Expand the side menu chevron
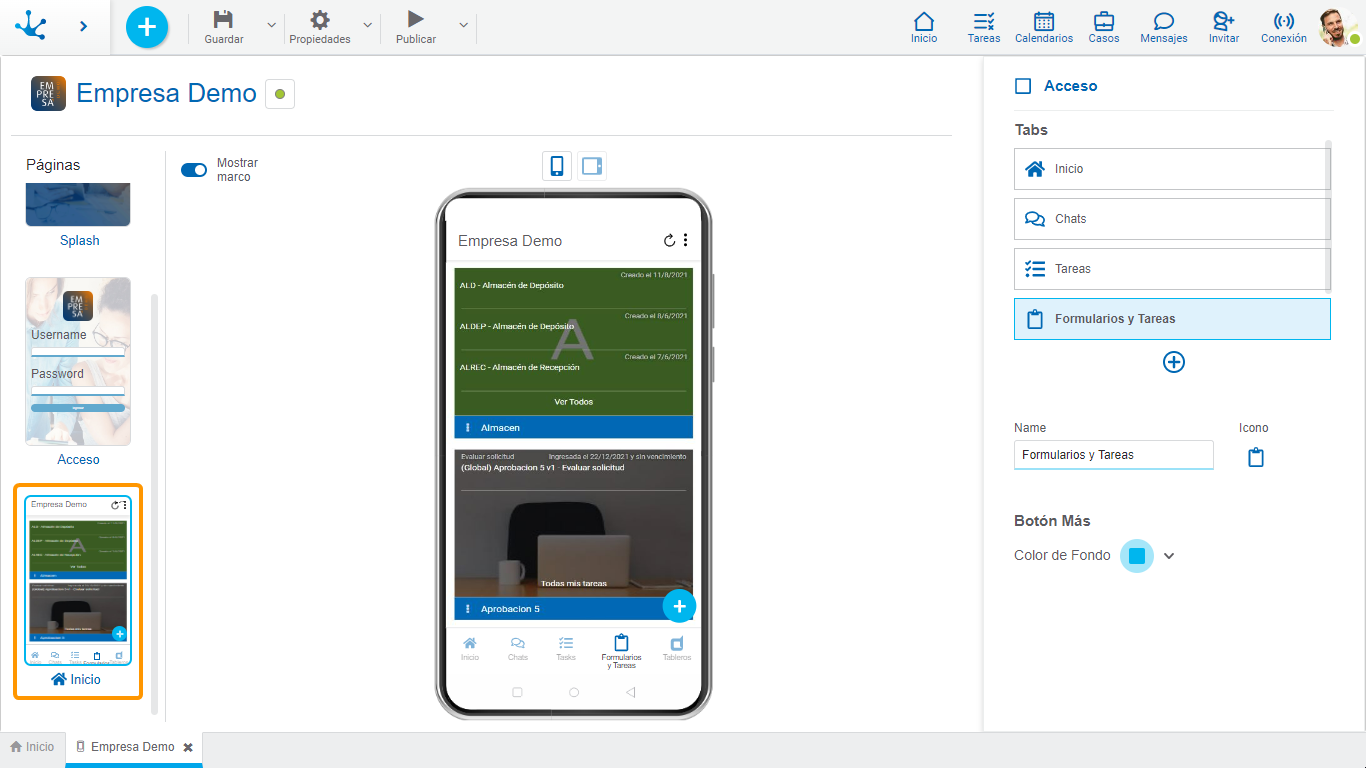 point(83,26)
